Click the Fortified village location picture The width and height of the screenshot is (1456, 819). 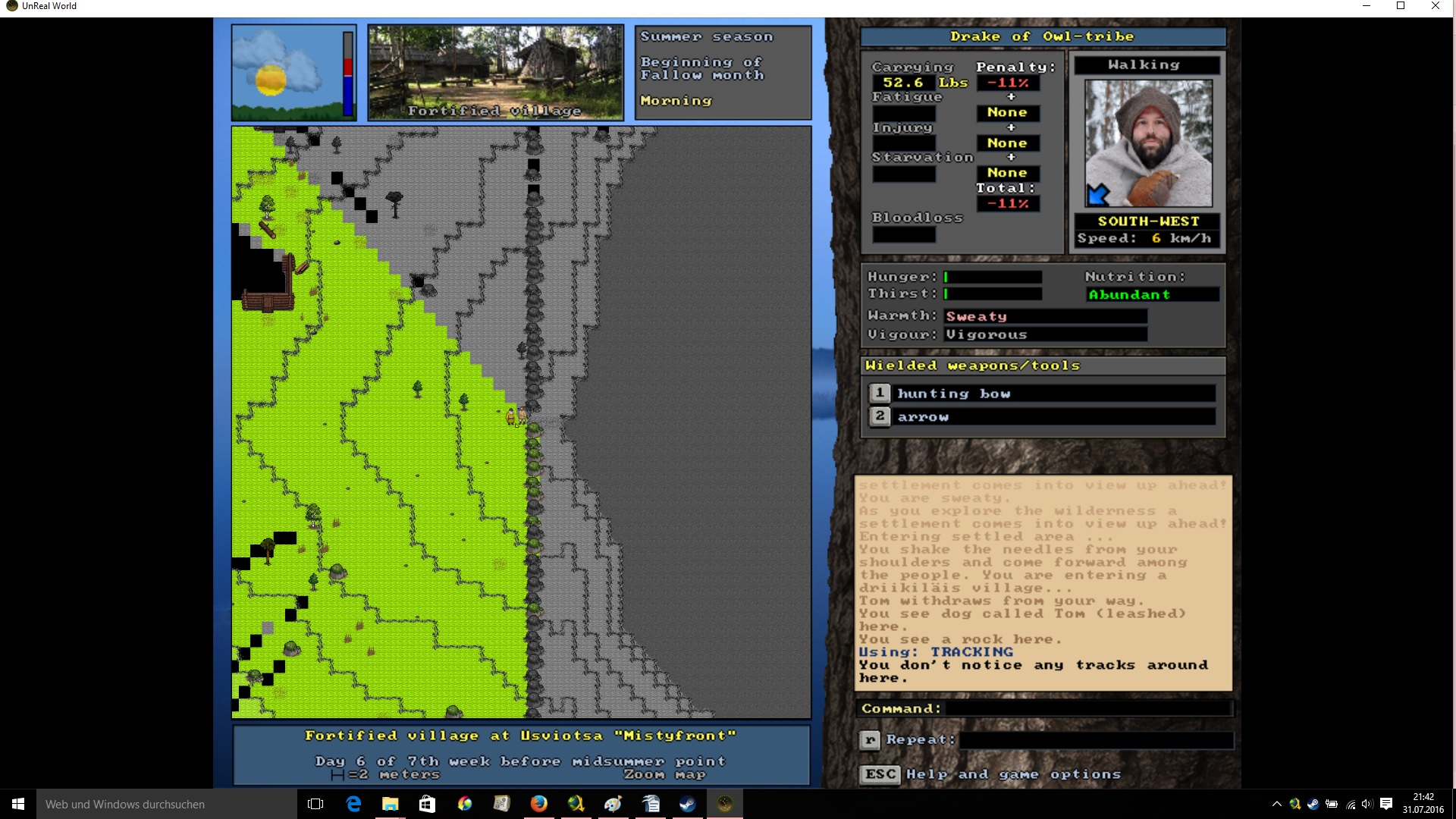pyautogui.click(x=496, y=73)
